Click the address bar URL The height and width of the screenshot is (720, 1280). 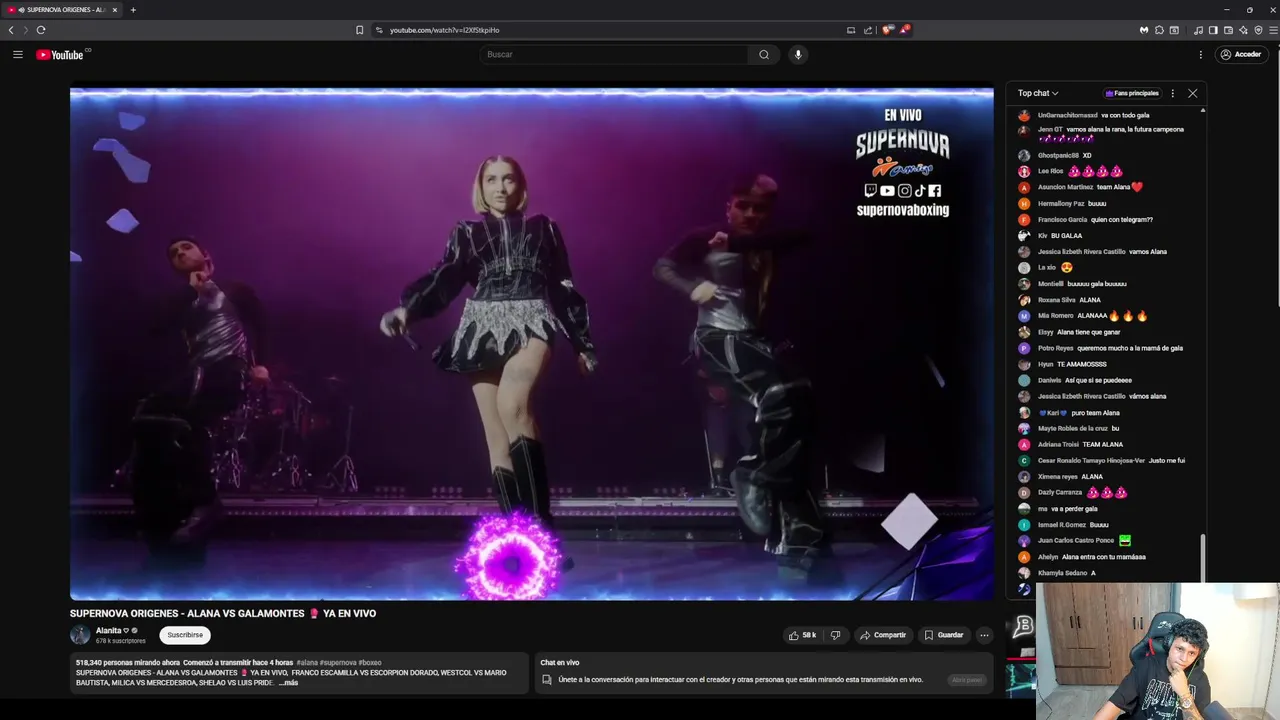click(x=444, y=30)
